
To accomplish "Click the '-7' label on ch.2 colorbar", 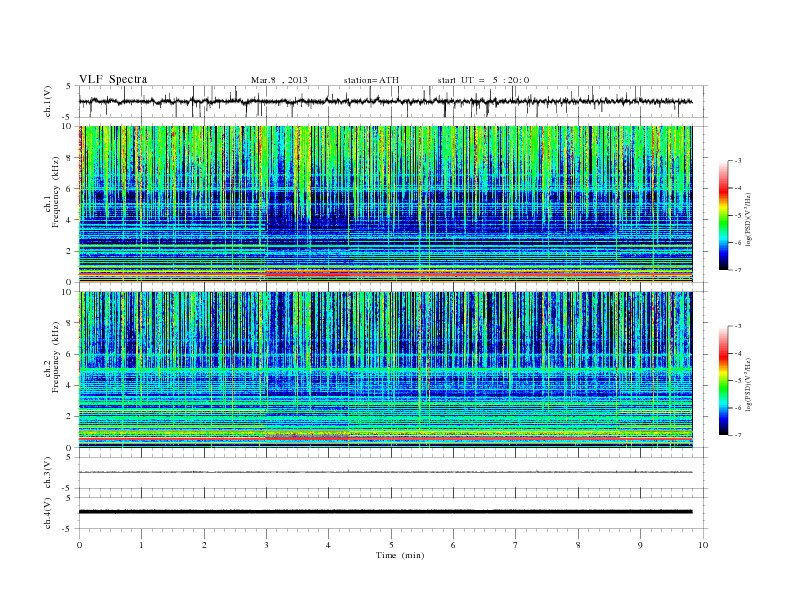I will (737, 435).
